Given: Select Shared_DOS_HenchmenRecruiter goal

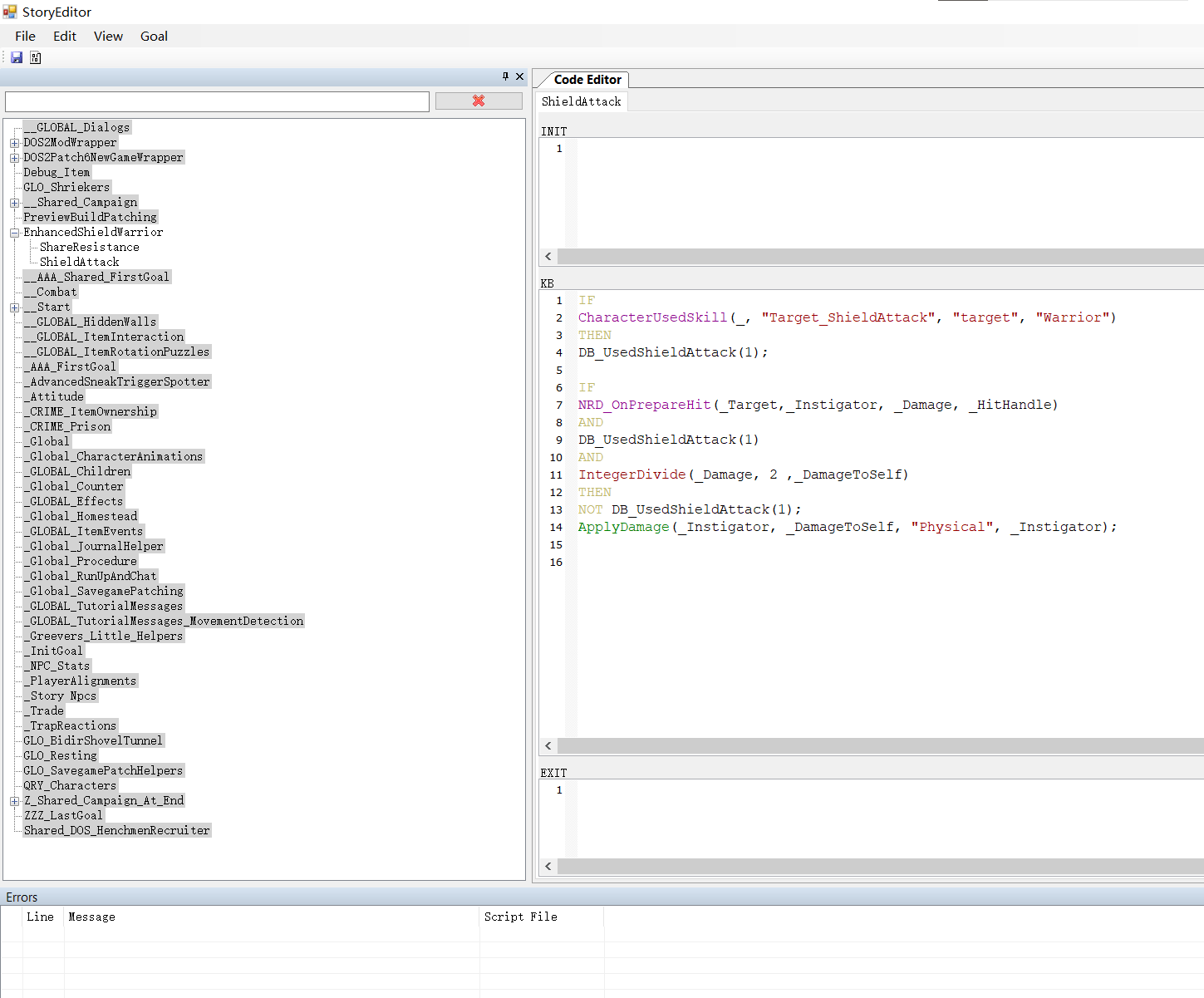Looking at the screenshot, I should point(117,830).
